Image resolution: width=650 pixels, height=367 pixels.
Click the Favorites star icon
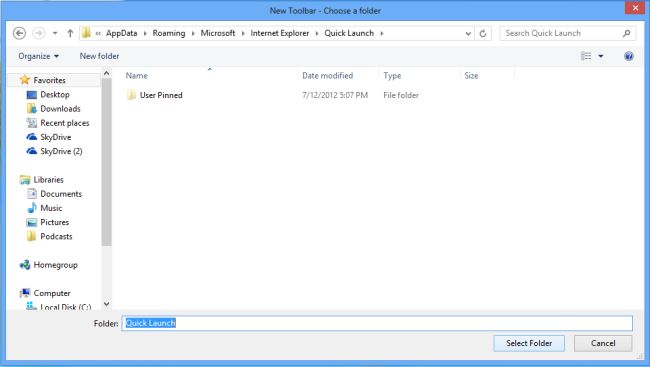pyautogui.click(x=25, y=80)
